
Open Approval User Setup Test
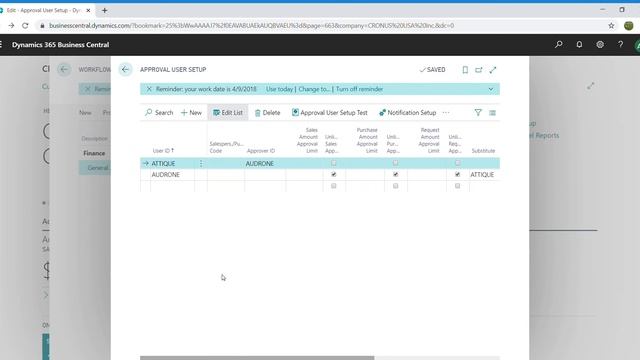tap(329, 113)
